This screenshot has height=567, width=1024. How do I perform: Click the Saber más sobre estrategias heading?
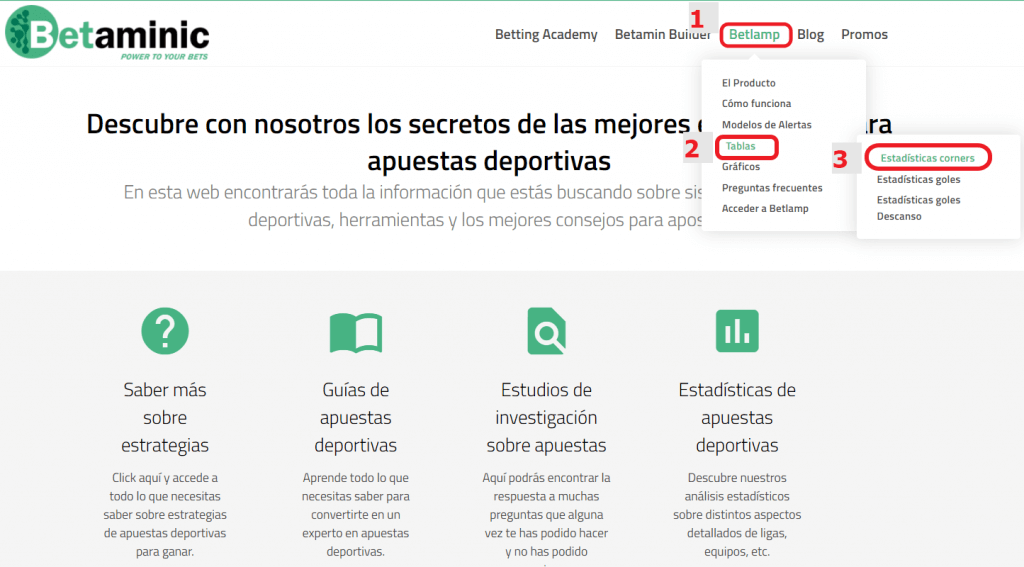tap(165, 417)
